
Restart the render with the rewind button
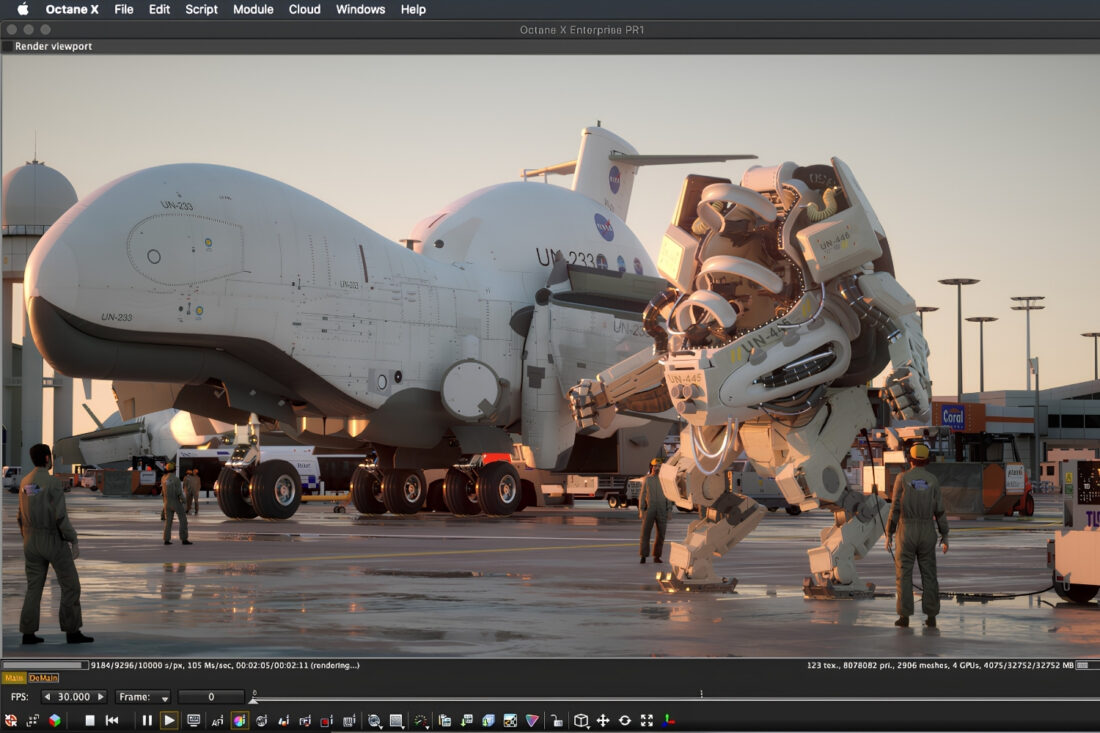112,720
